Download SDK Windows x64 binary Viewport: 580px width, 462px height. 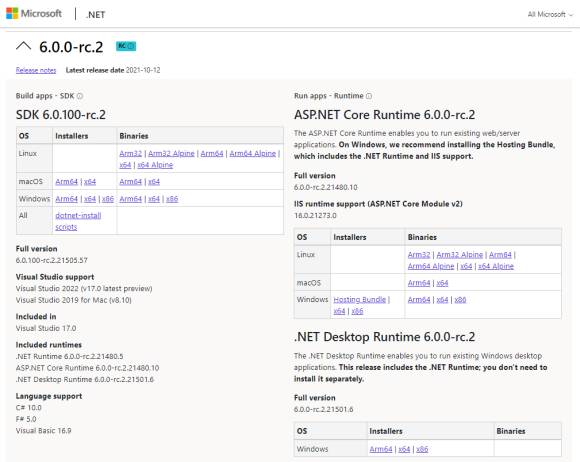154,199
